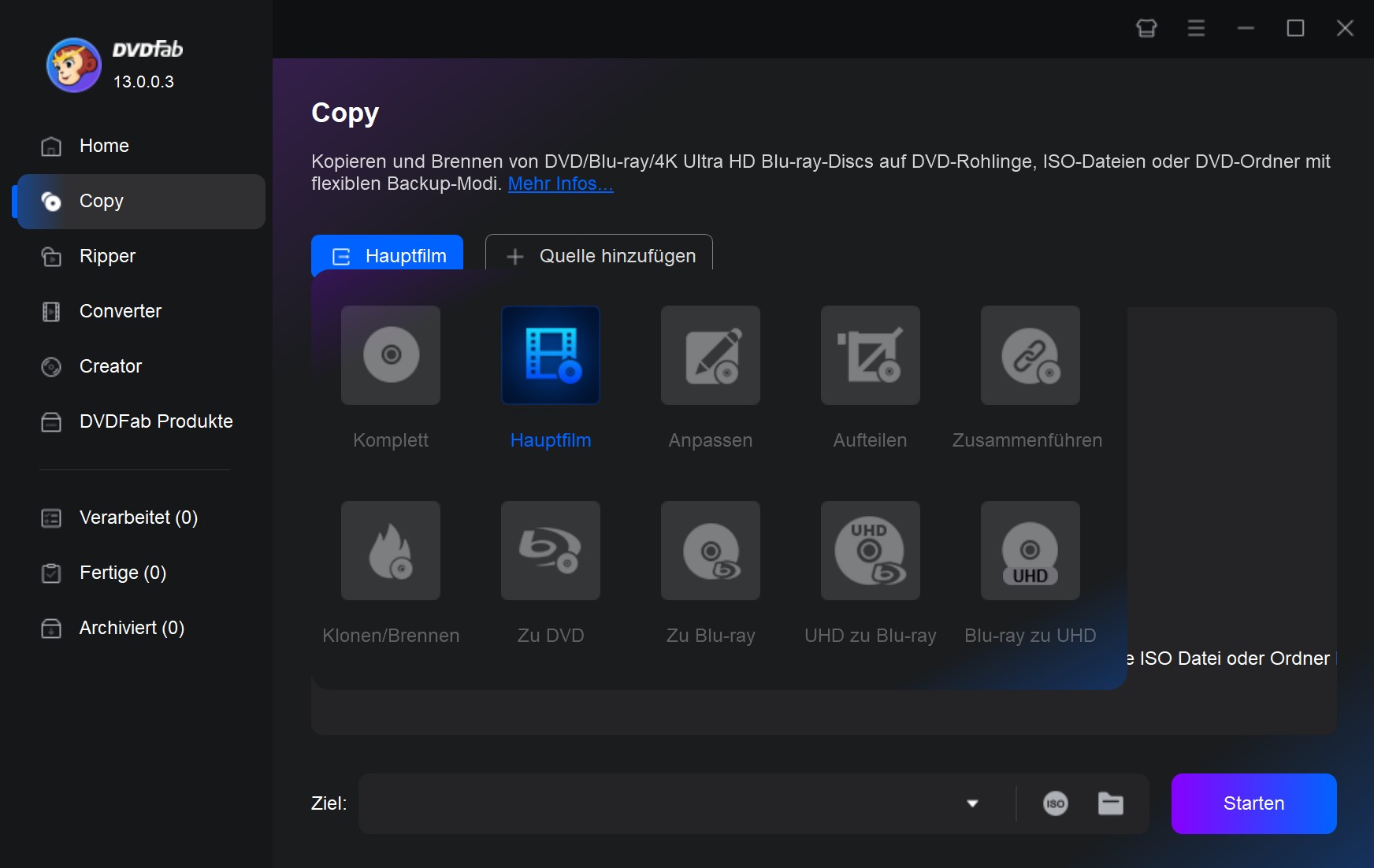1374x868 pixels.
Task: Open the skin theme shirt icon
Action: [x=1147, y=28]
